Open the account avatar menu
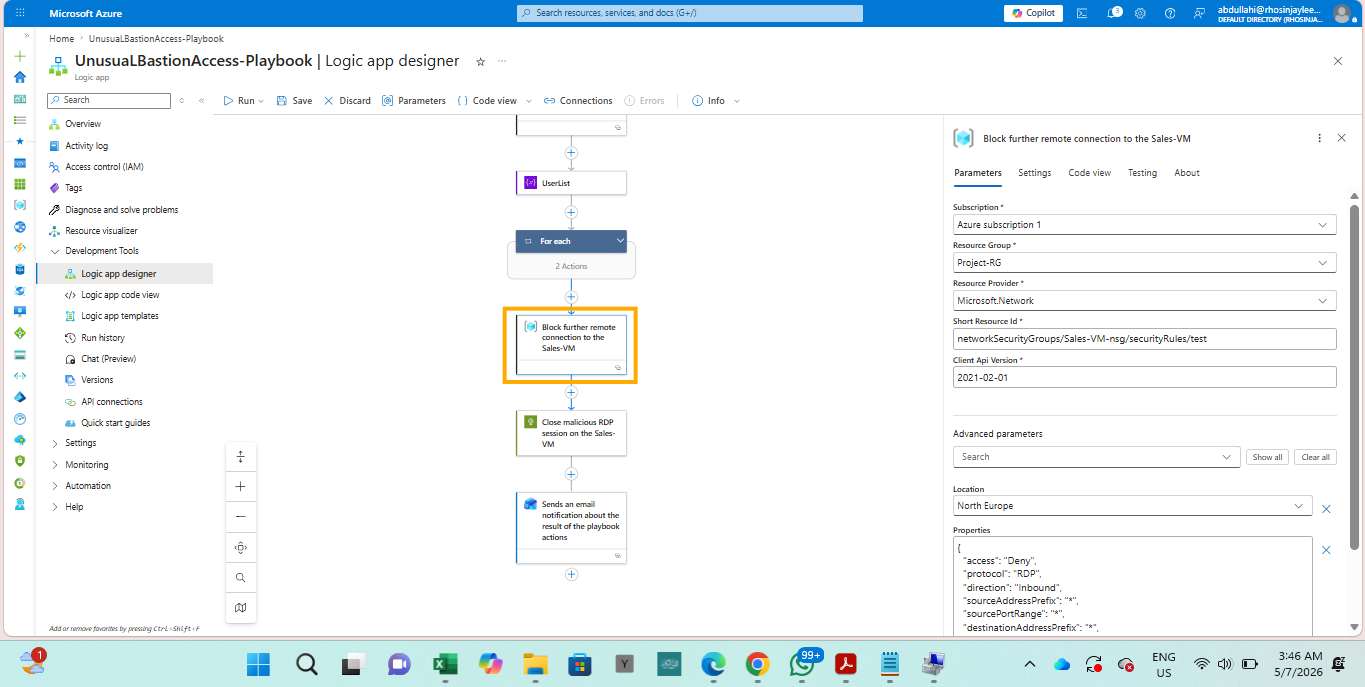This screenshot has height=687, width=1365. [x=1342, y=13]
